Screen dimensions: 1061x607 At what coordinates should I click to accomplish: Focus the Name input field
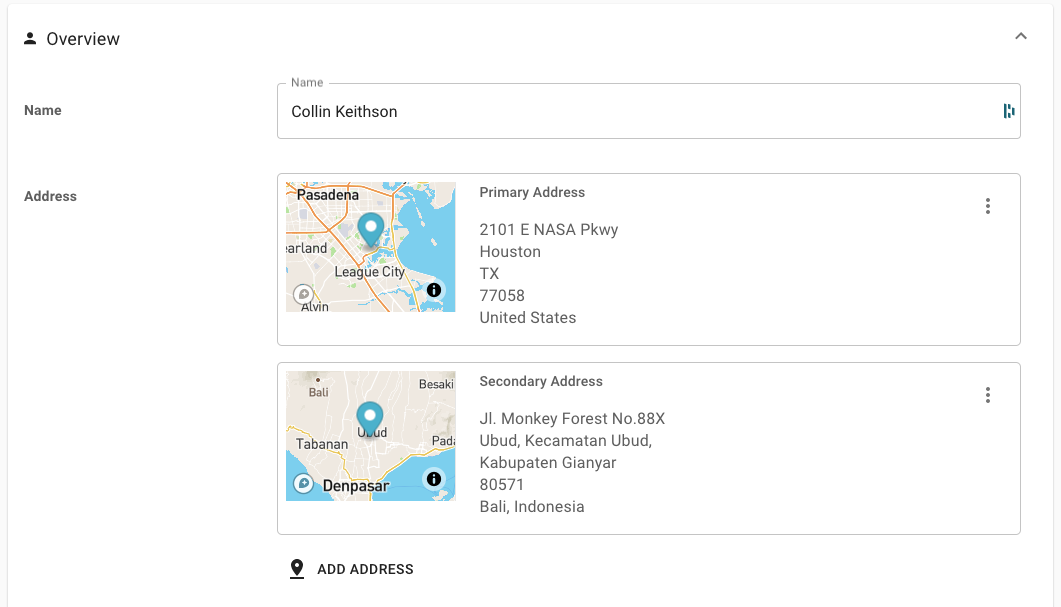coord(640,111)
